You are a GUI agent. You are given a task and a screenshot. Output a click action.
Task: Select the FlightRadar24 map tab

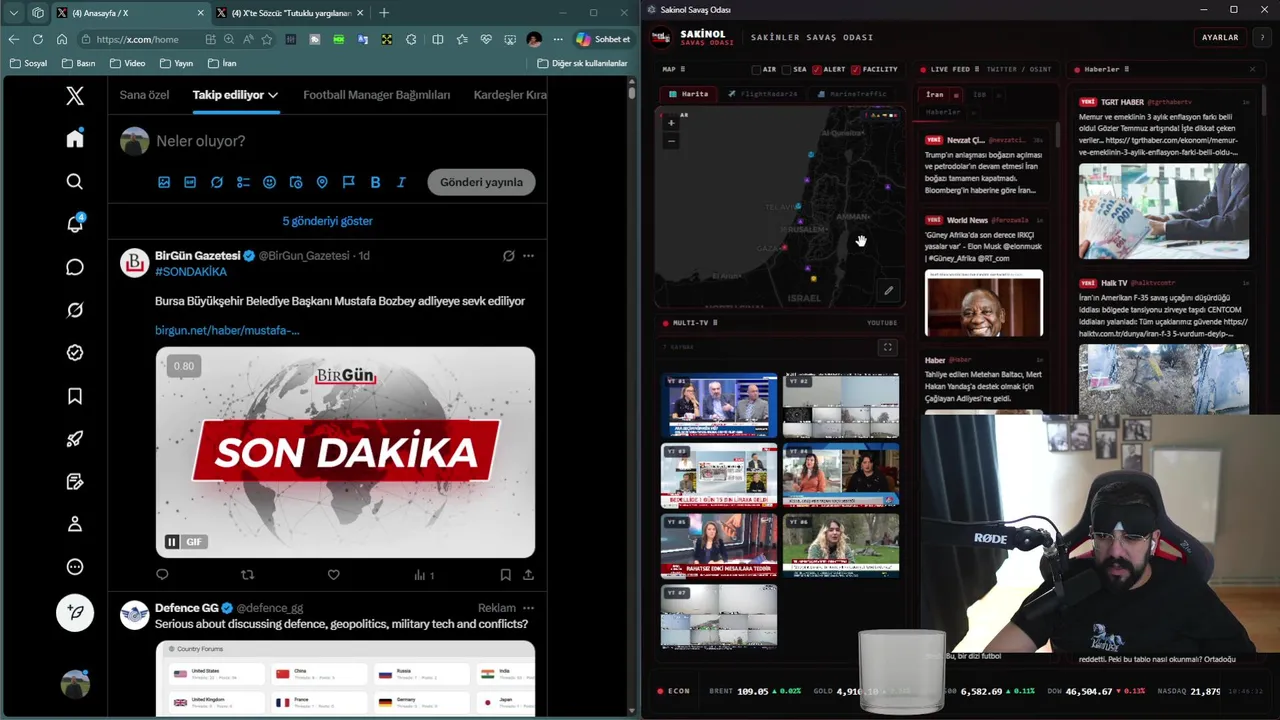(763, 94)
